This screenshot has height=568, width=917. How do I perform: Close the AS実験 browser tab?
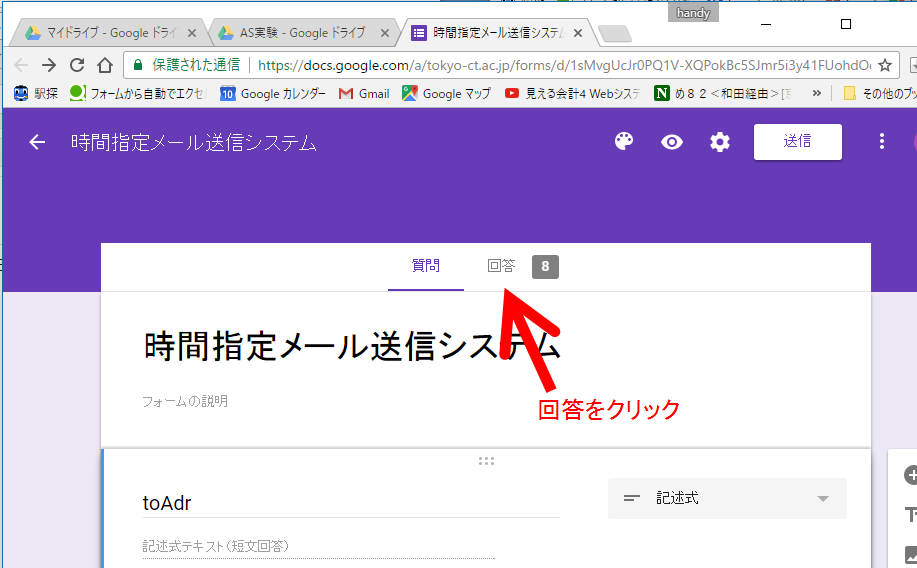(385, 33)
